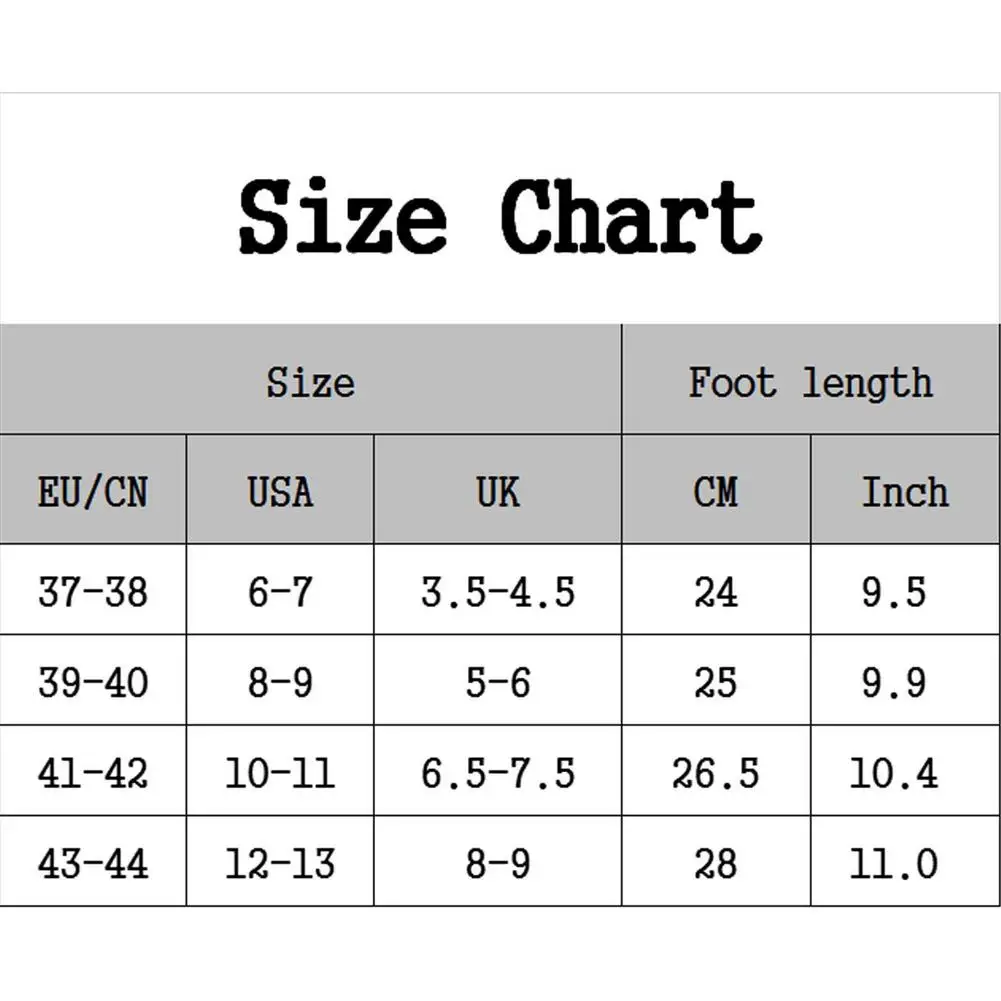Click the Foot length header cell
Screen dimensions: 1001x1001
(x=810, y=382)
